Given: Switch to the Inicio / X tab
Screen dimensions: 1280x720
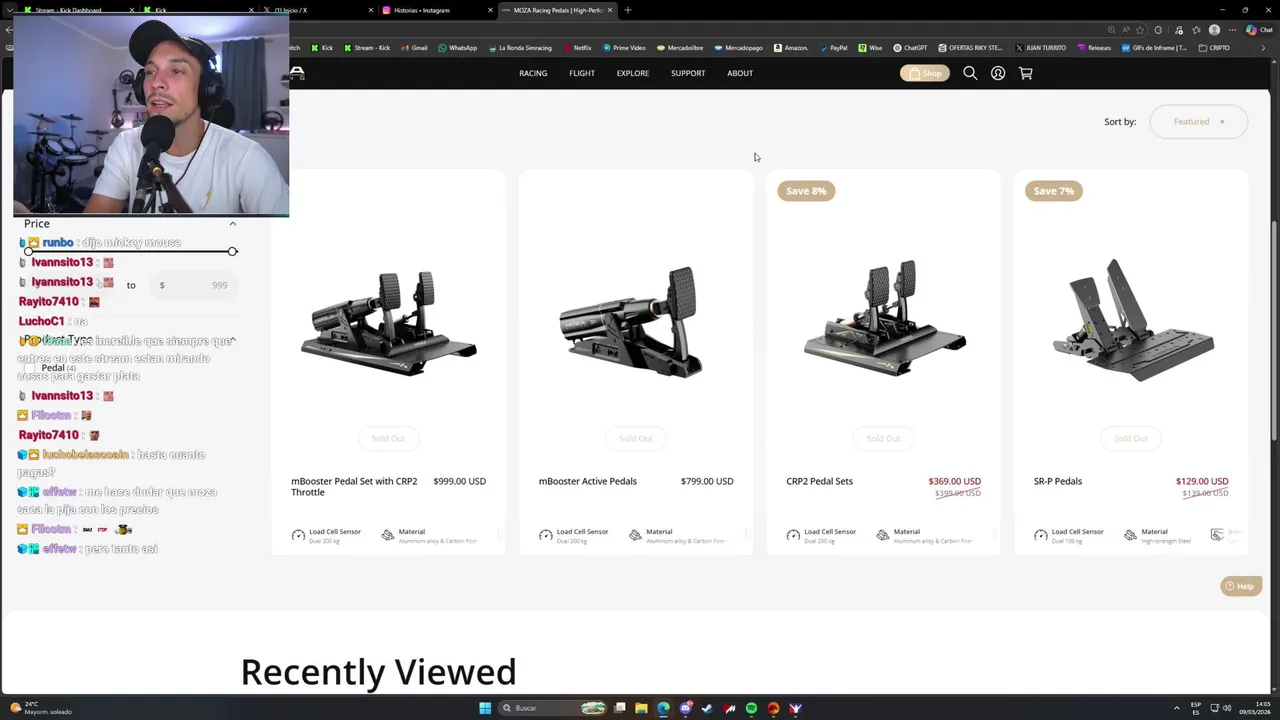Looking at the screenshot, I should coord(315,10).
